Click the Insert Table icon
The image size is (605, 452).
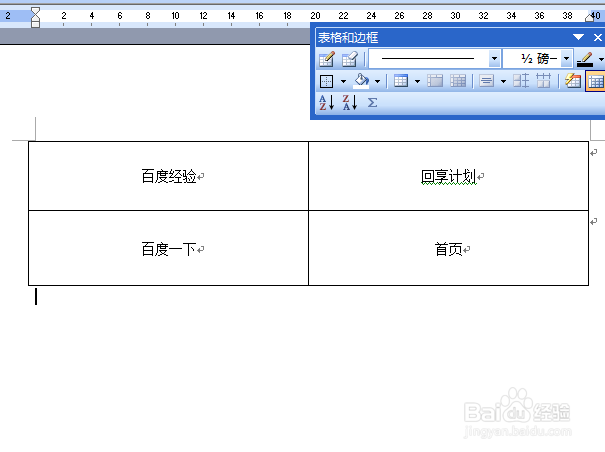pos(401,81)
